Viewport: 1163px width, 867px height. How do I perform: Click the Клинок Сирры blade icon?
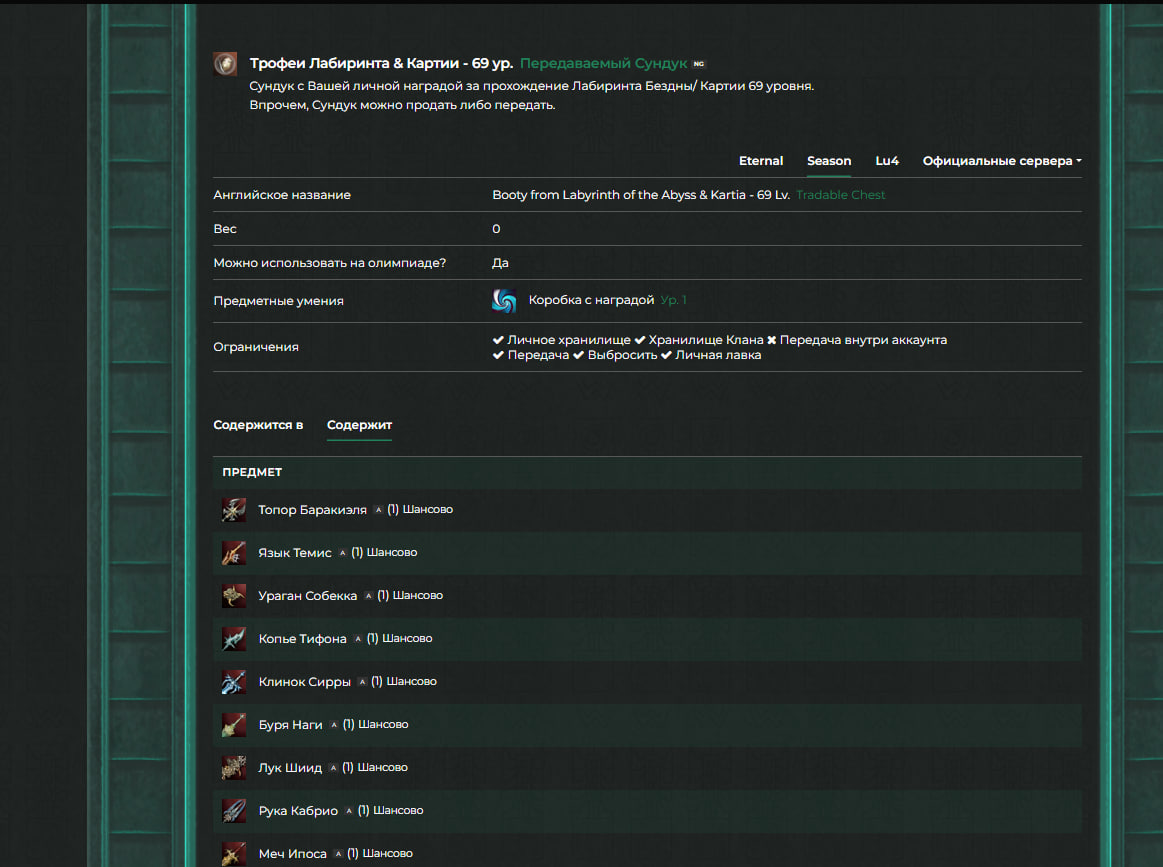click(x=234, y=682)
